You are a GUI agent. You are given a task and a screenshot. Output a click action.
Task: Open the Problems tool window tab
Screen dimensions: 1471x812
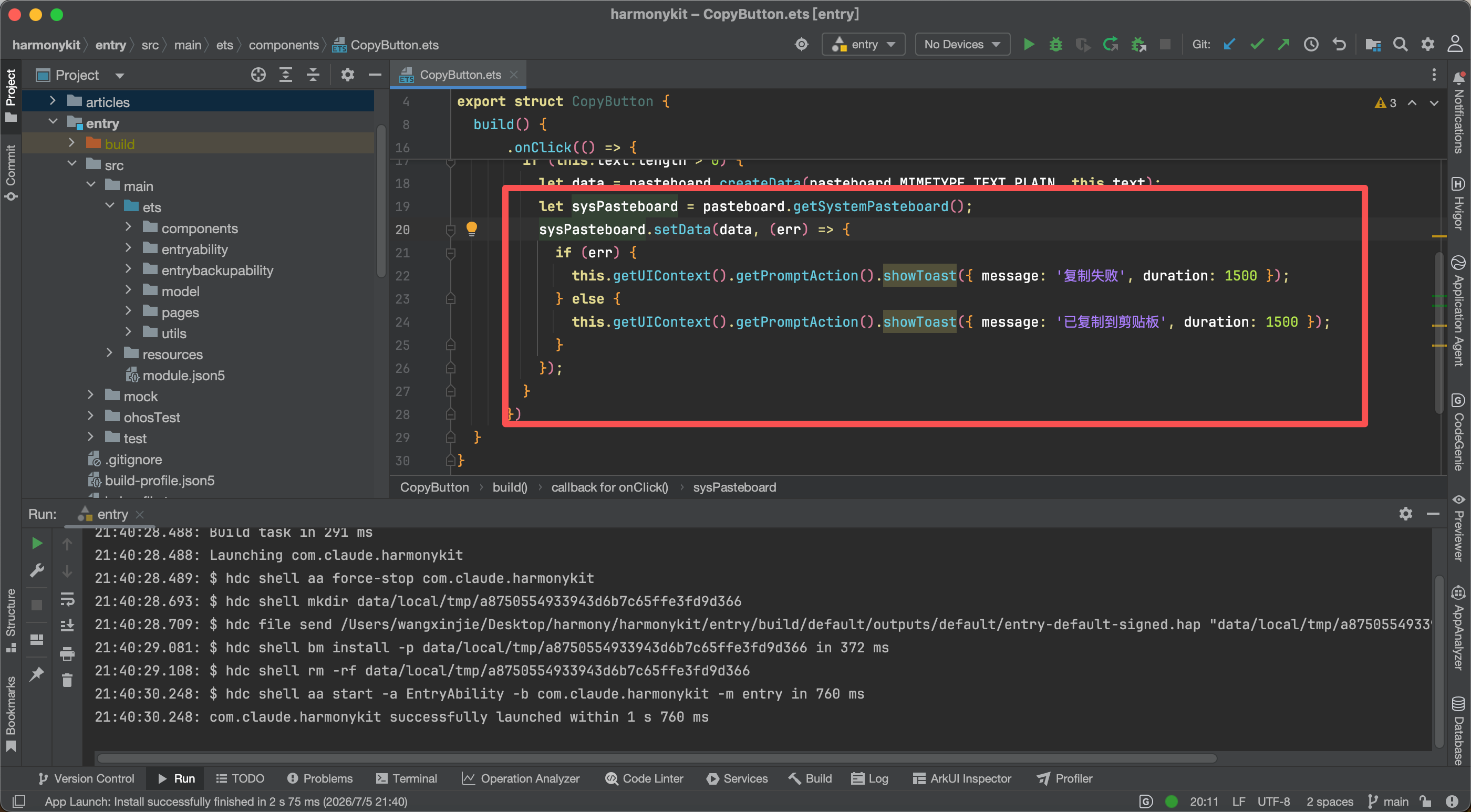(320, 778)
